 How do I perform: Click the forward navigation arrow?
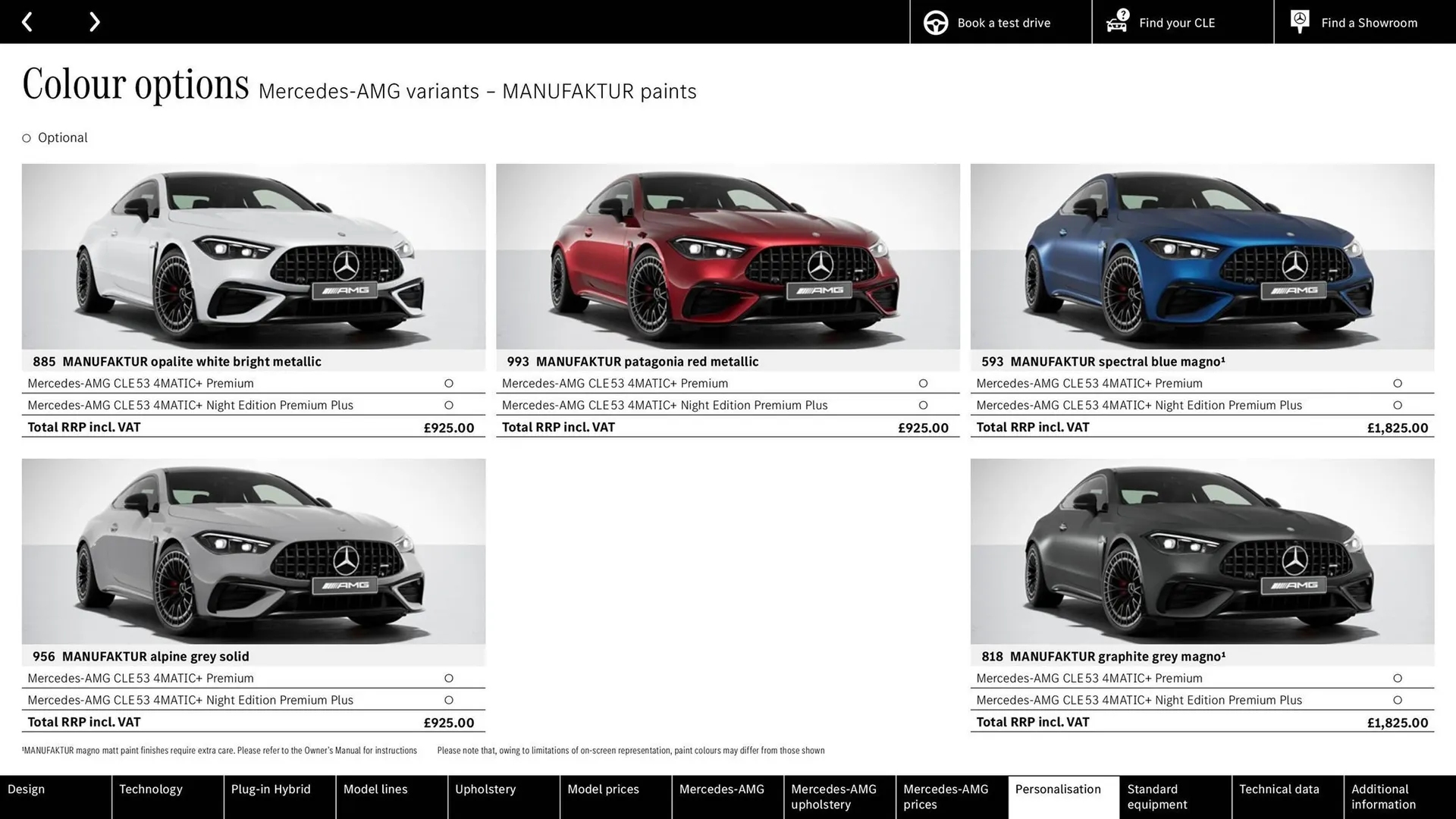point(94,21)
